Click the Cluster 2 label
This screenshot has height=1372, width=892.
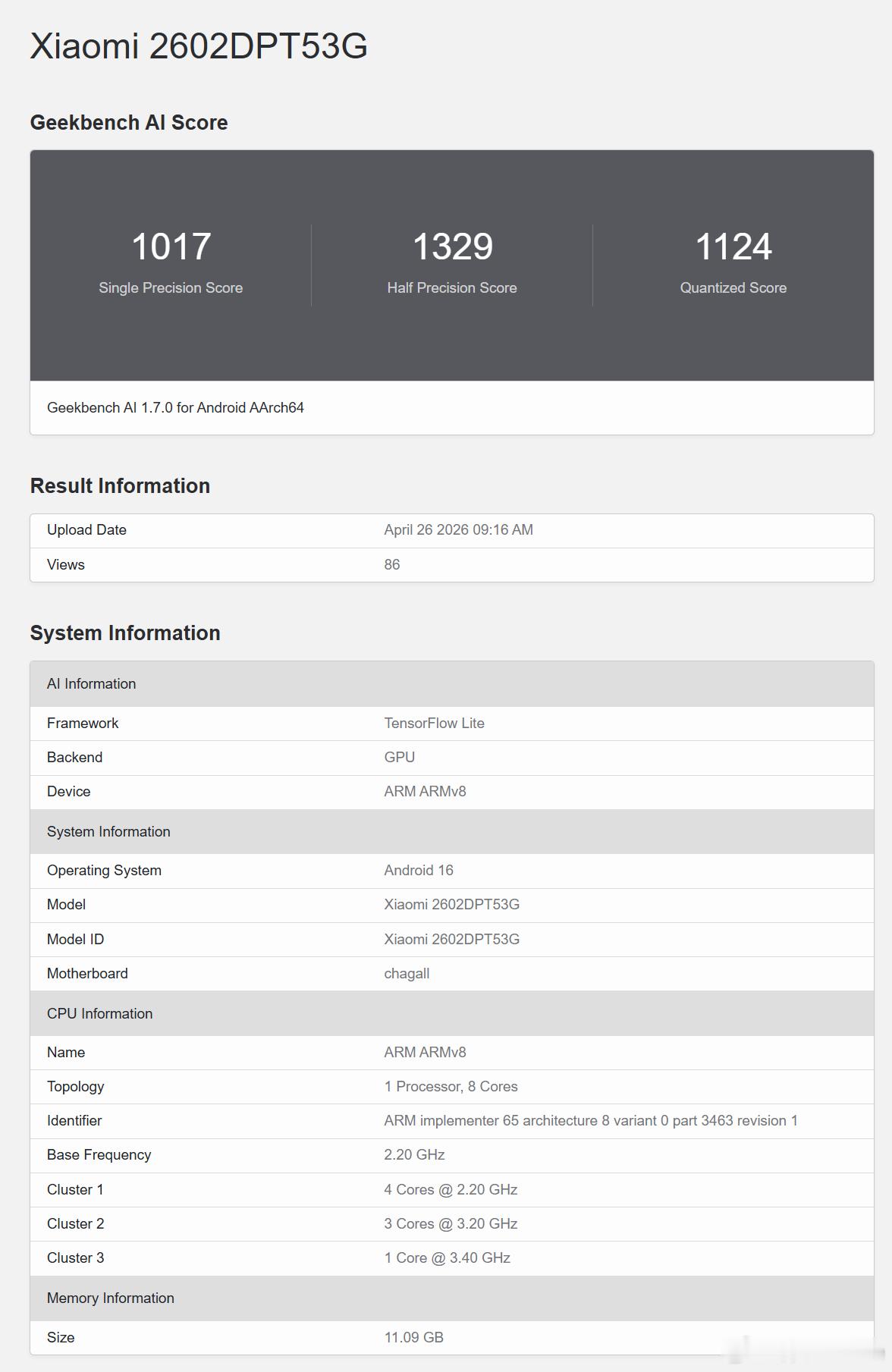(75, 1223)
